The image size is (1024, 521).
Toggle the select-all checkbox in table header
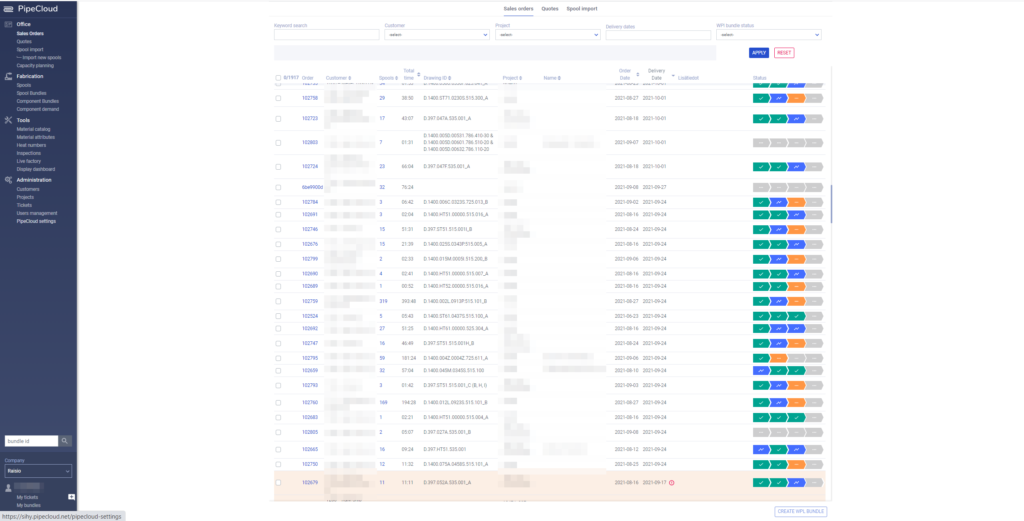(278, 78)
